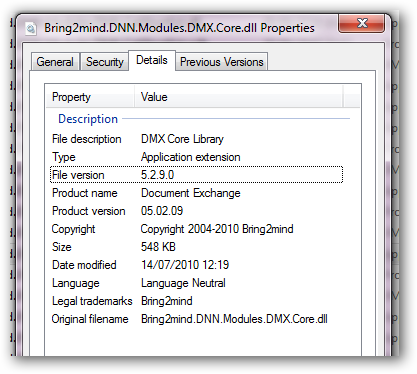Click the 5.2.9.0 version value
This screenshot has width=417, height=374.
click(157, 175)
